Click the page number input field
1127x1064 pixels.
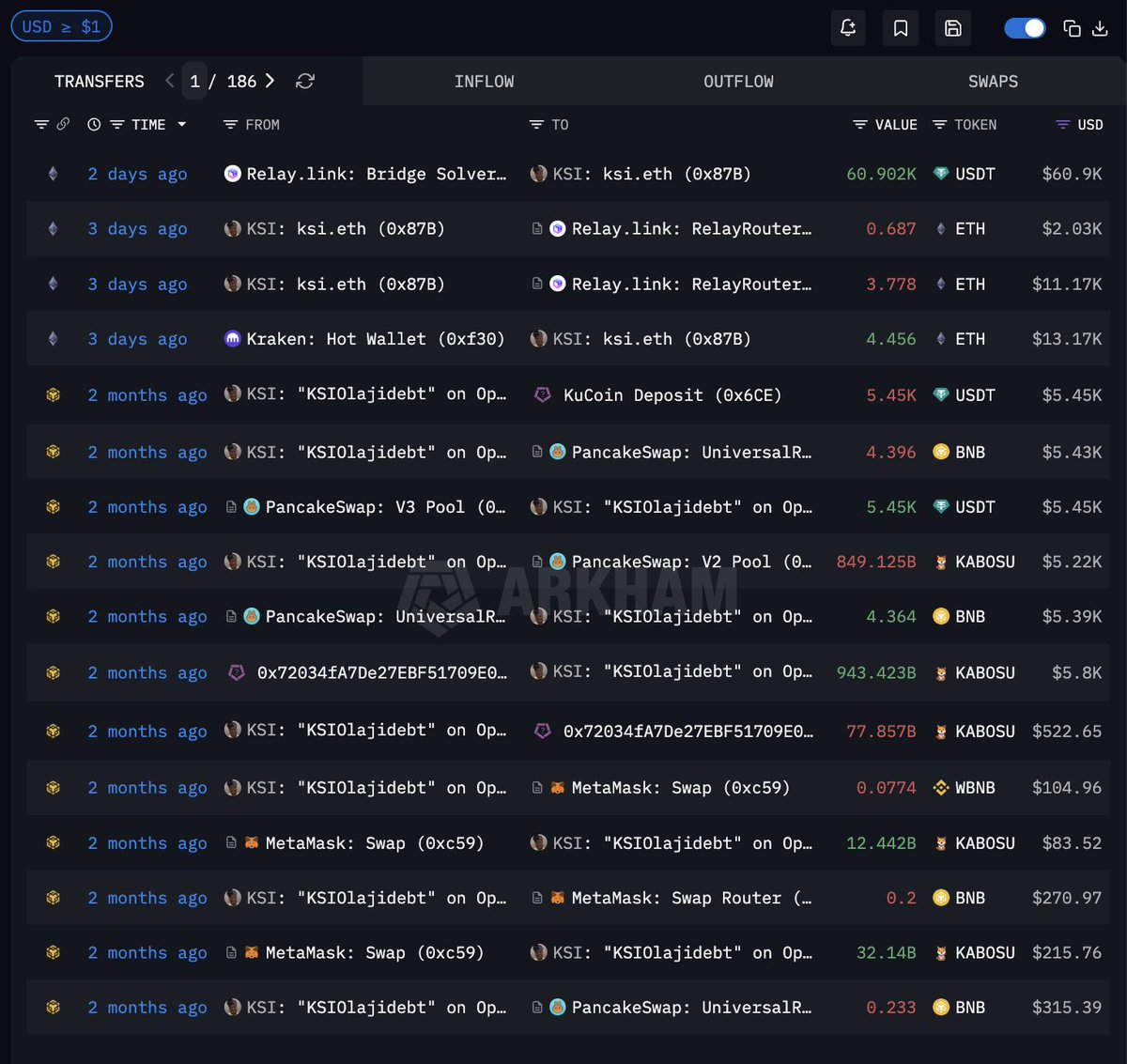(x=194, y=82)
